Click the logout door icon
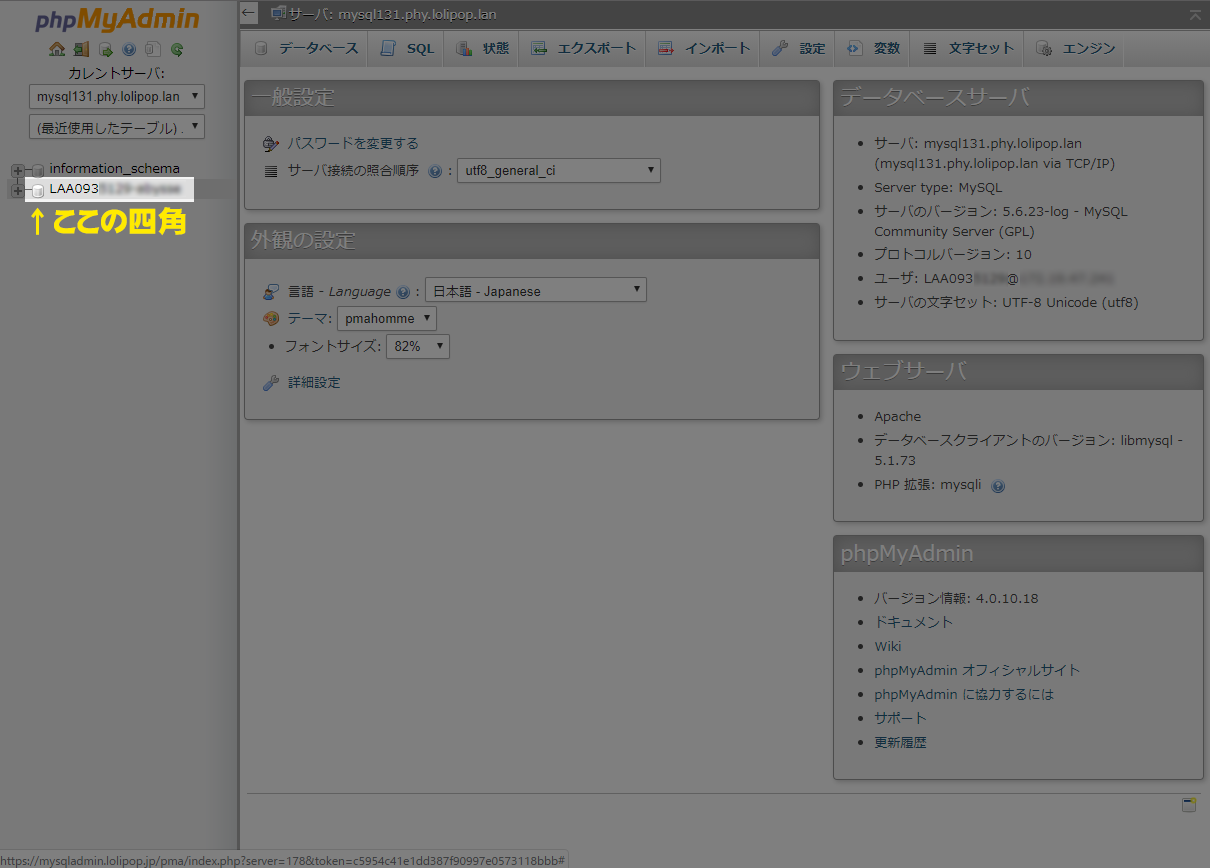Screen dimensions: 1210x868 pyautogui.click(x=81, y=49)
